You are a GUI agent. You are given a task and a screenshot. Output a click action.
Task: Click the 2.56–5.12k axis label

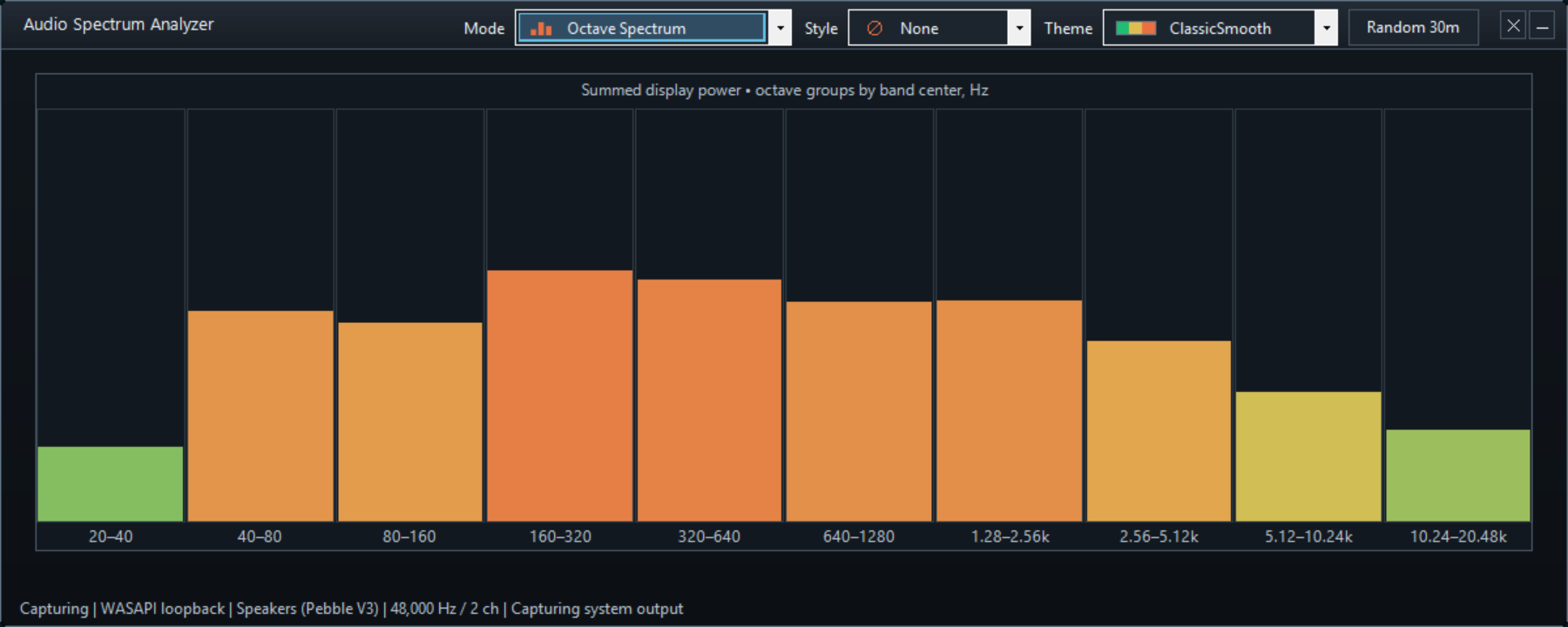point(1159,536)
